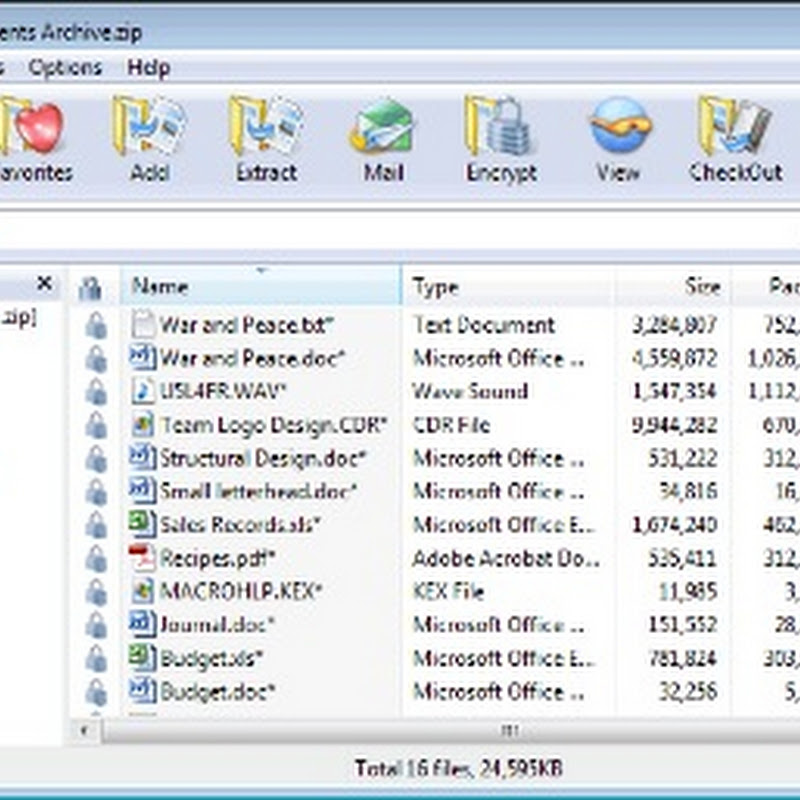The width and height of the screenshot is (800, 800).
Task: Select file Small letterhead.doc
Action: (x=258, y=492)
